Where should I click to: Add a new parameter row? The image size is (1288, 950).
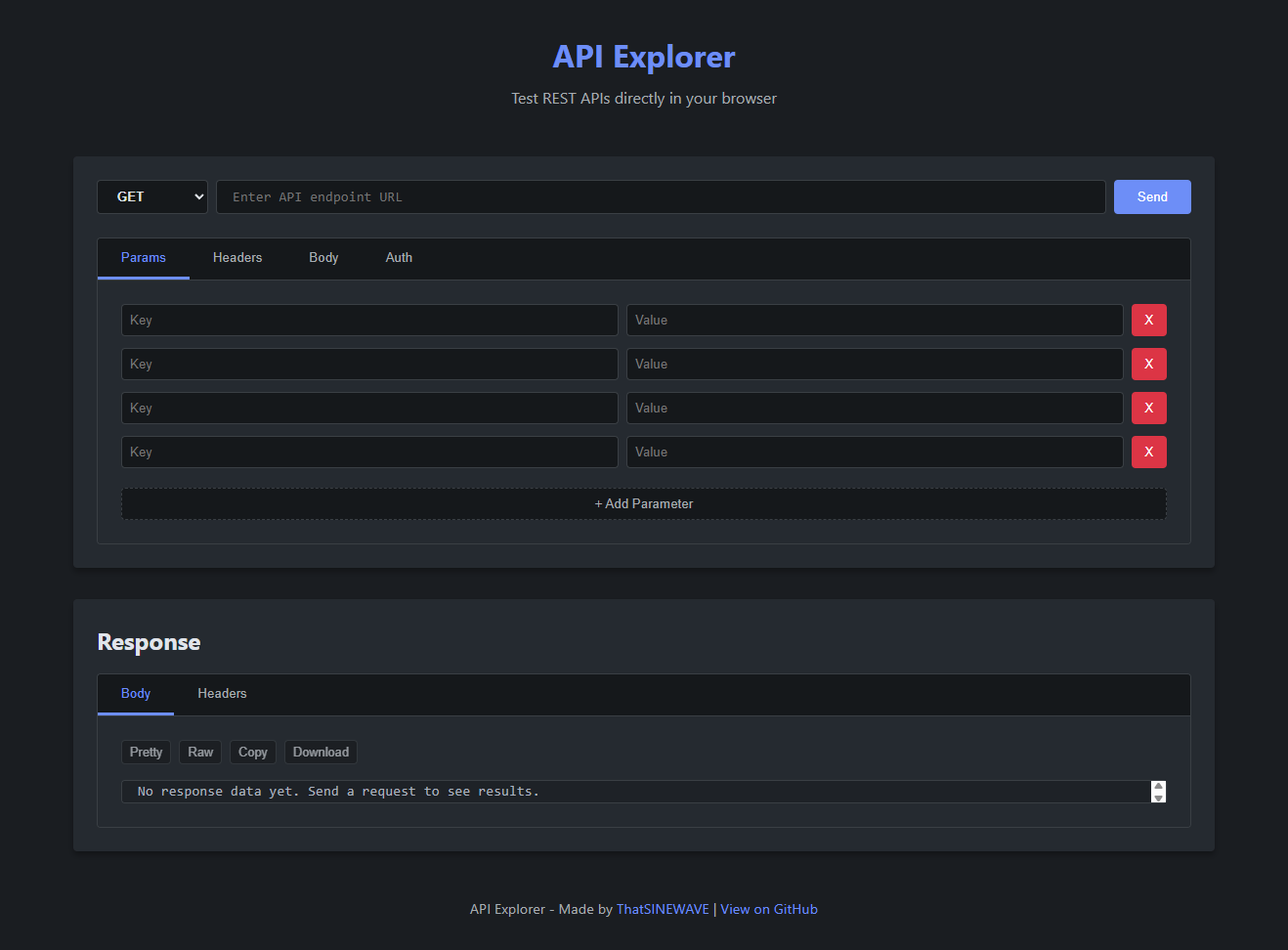click(643, 504)
